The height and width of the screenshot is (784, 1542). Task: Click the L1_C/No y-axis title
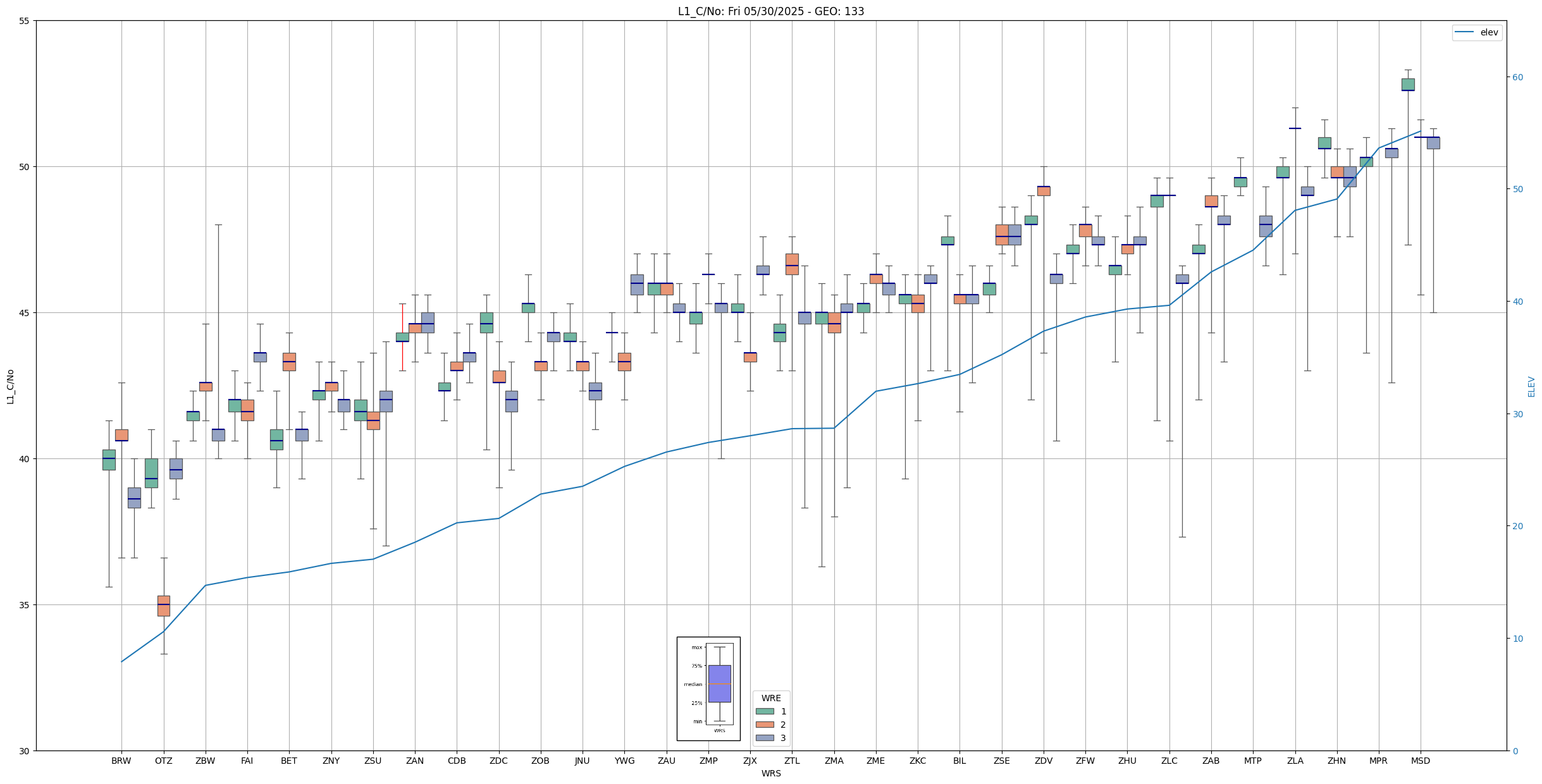(10, 386)
